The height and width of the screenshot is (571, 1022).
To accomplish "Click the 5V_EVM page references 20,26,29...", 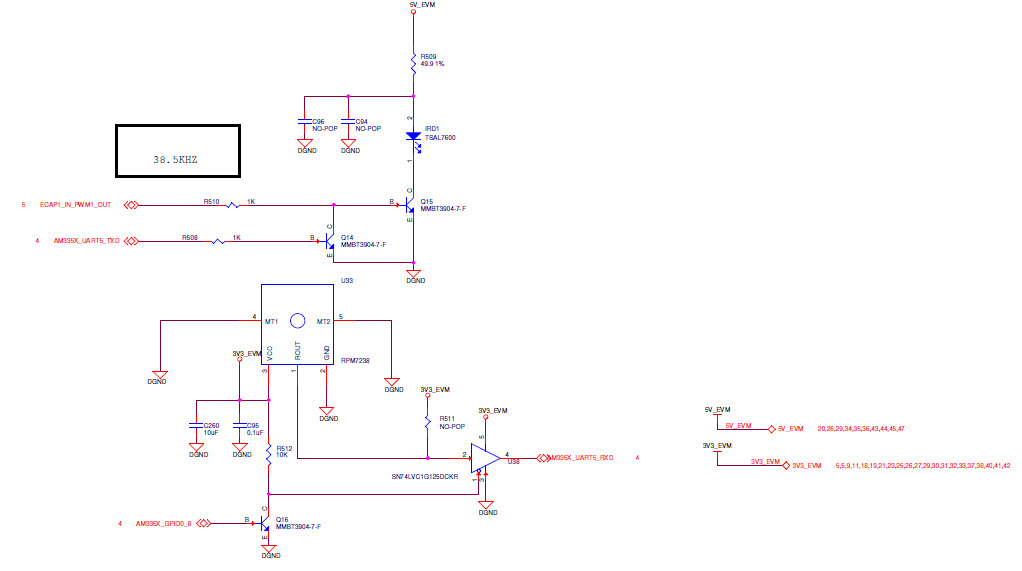I will 861,428.
